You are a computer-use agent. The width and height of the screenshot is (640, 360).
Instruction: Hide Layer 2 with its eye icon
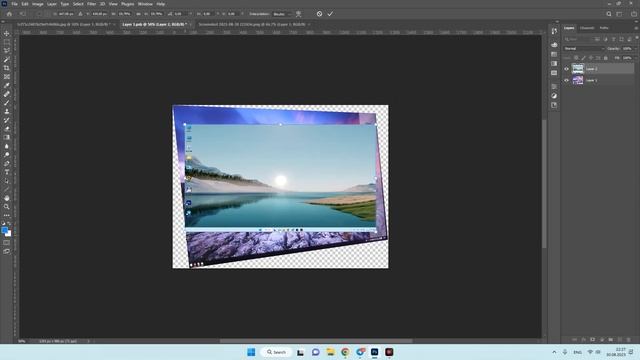coord(567,69)
